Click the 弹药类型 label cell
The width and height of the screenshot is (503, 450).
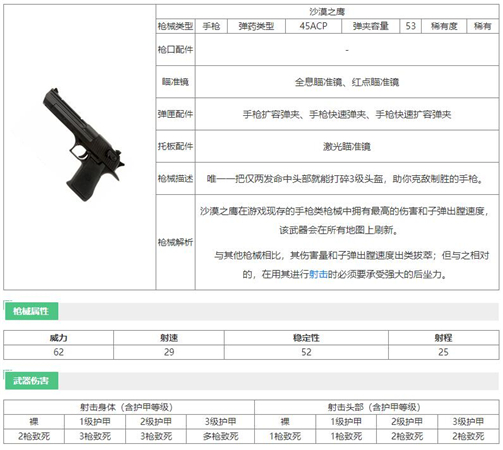[x=256, y=26]
